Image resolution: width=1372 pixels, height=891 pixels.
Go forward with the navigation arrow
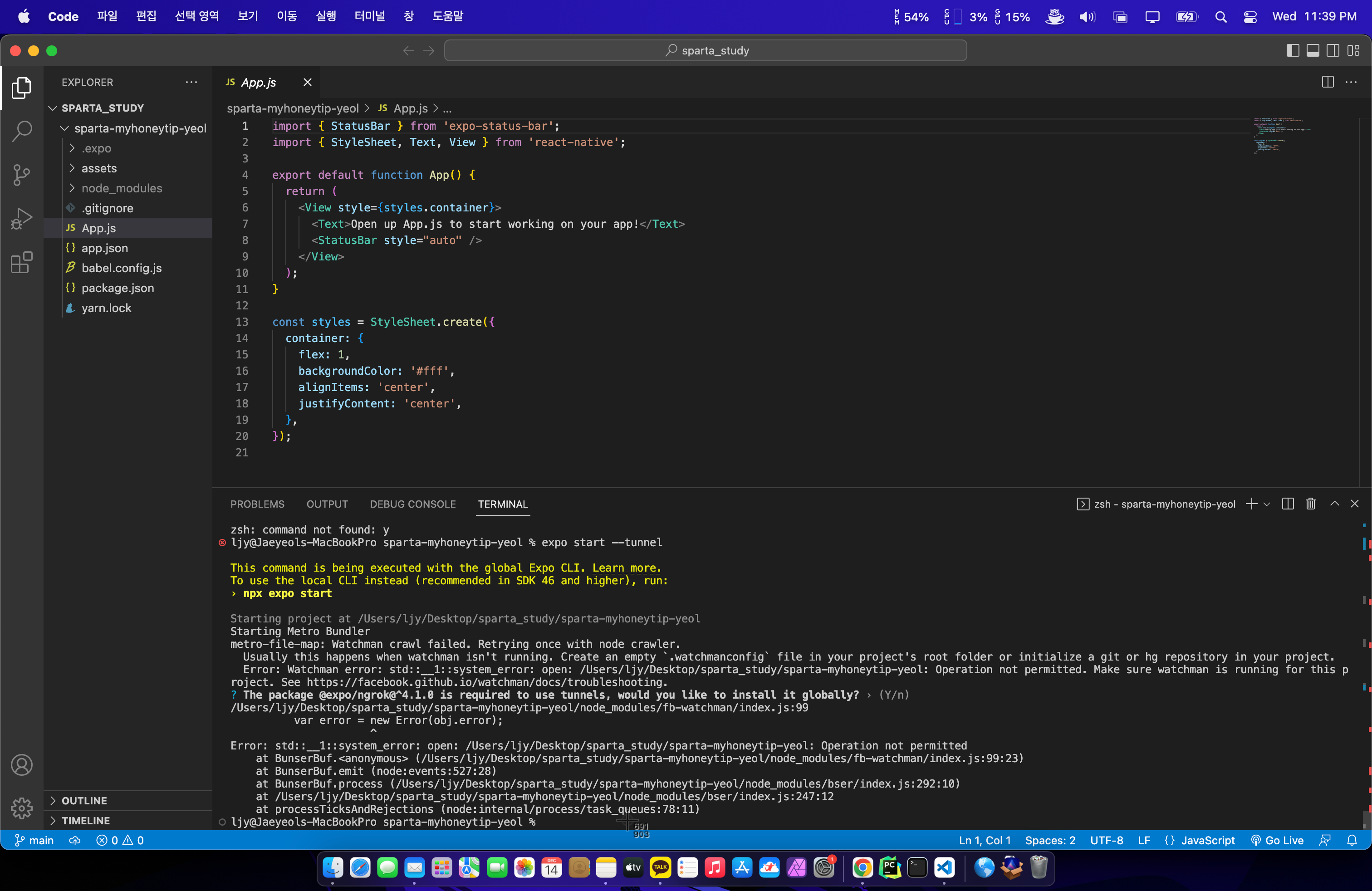[x=429, y=51]
